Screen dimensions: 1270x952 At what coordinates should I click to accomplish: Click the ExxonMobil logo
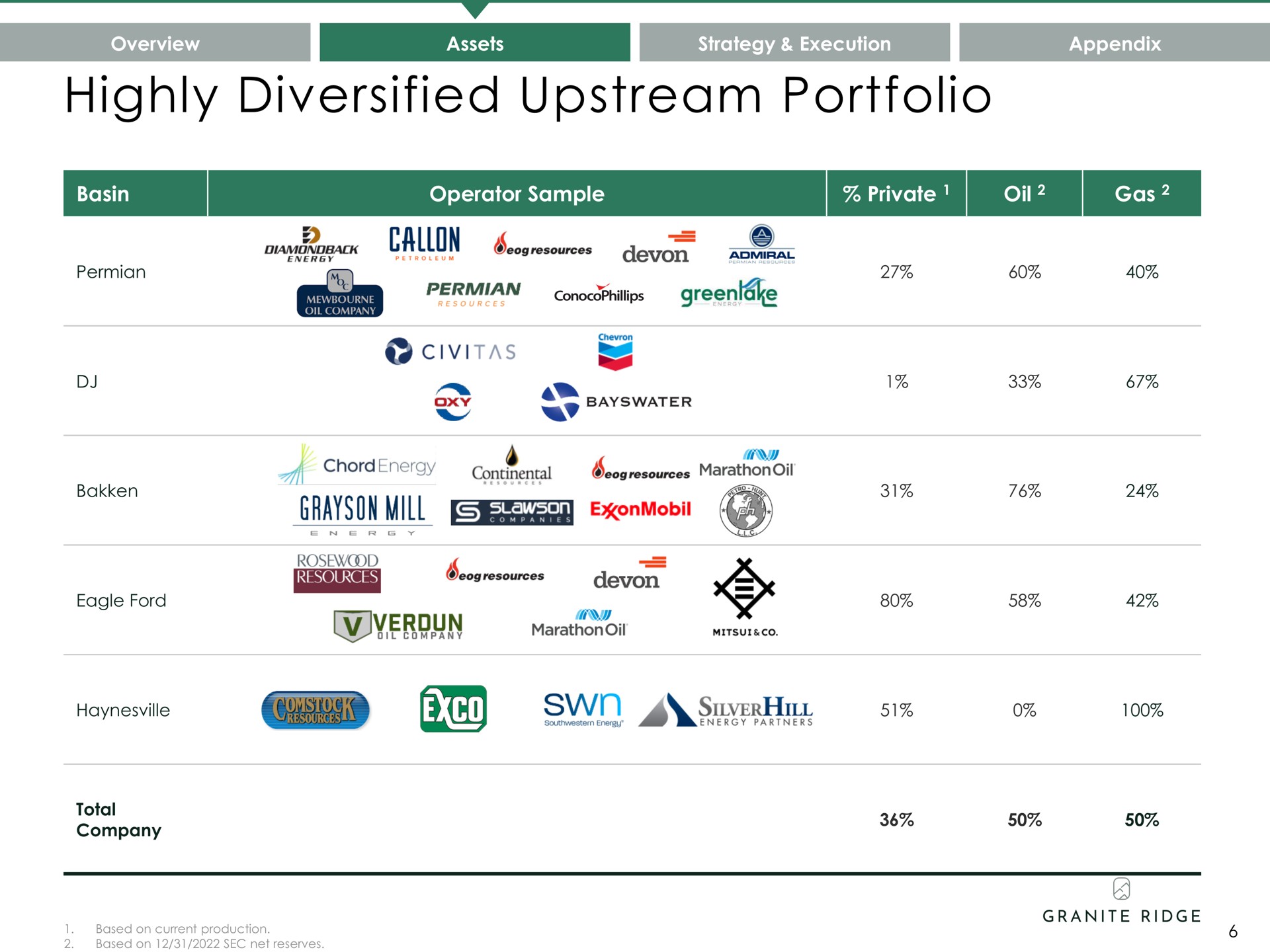640,510
